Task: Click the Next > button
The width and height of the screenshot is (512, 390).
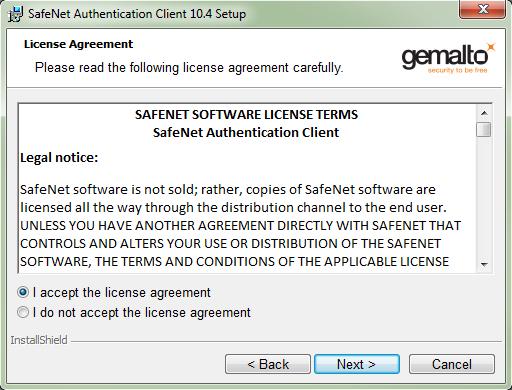Action: (357, 364)
